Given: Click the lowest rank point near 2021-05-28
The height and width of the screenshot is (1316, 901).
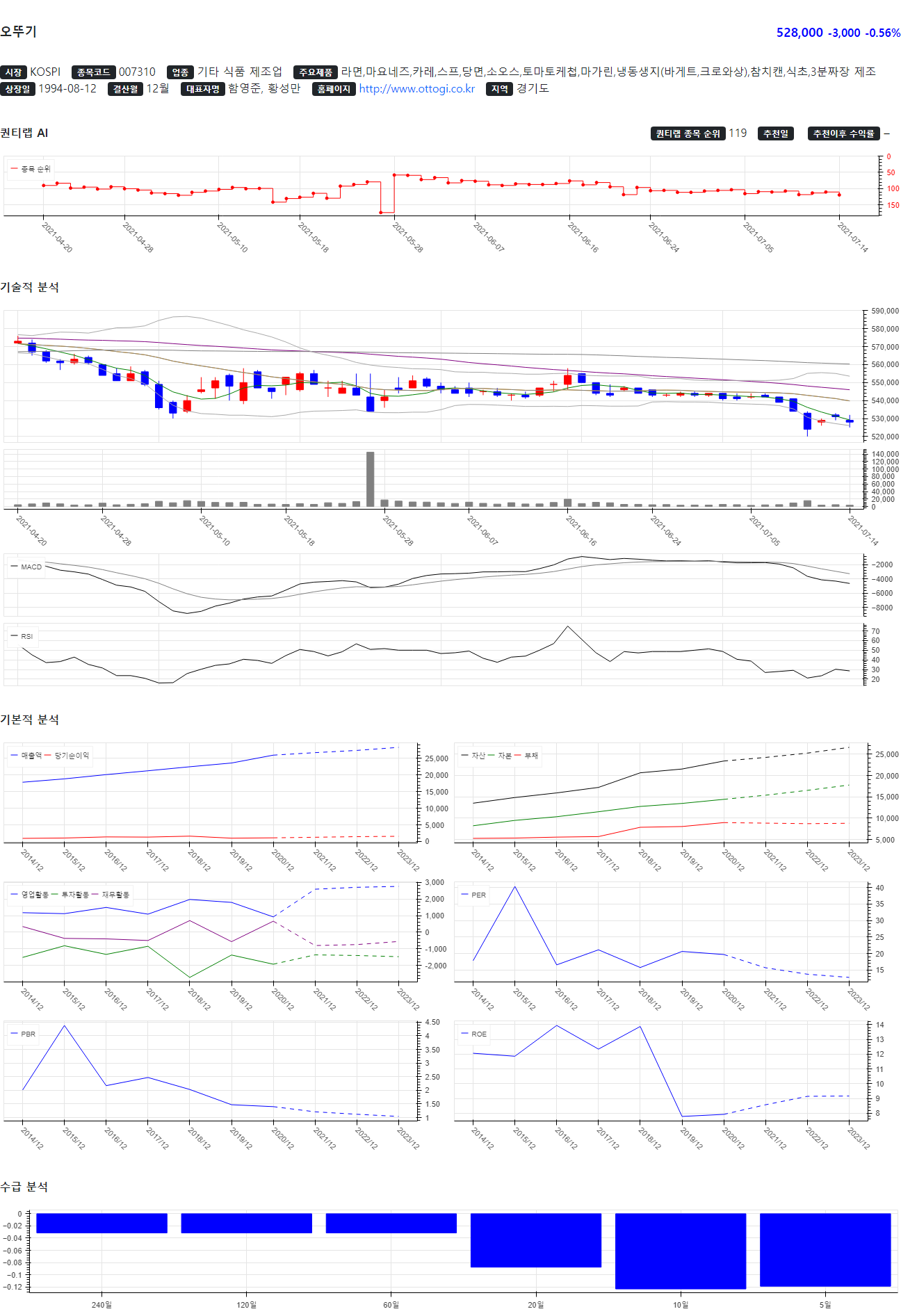Looking at the screenshot, I should coord(380,212).
